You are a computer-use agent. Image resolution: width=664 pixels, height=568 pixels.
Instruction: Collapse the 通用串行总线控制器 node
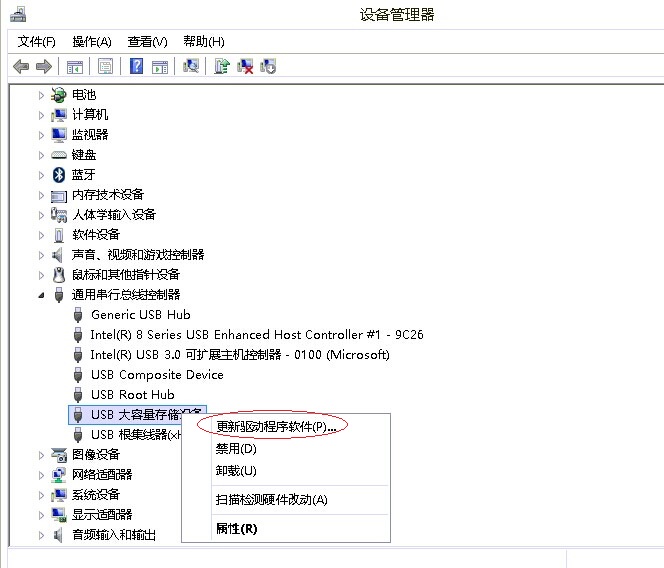point(42,295)
